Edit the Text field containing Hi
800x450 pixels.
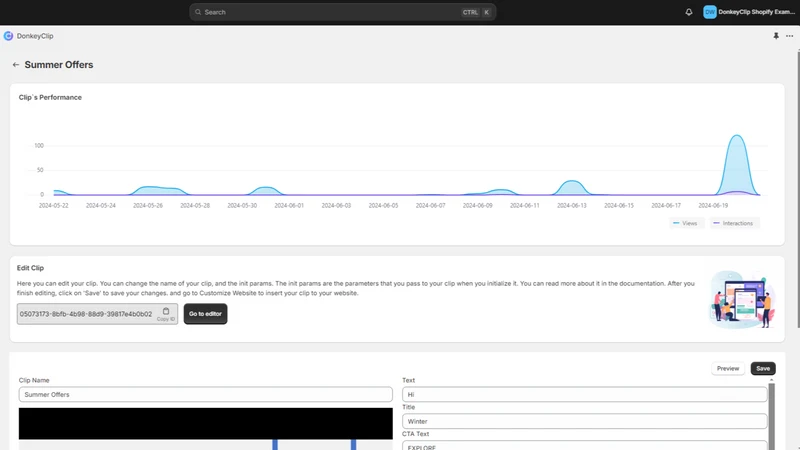(x=585, y=394)
